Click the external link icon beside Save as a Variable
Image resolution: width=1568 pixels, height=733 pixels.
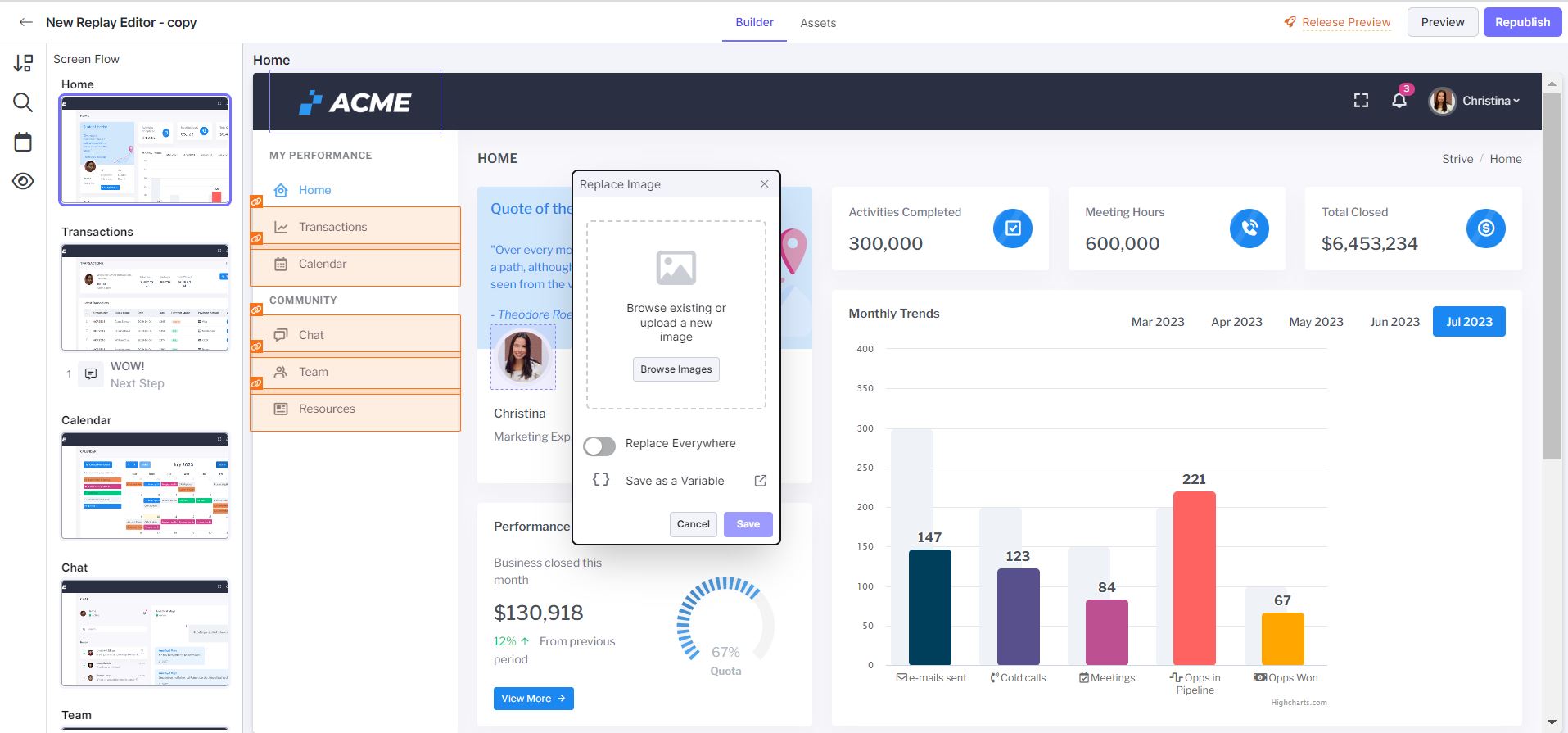pos(760,481)
